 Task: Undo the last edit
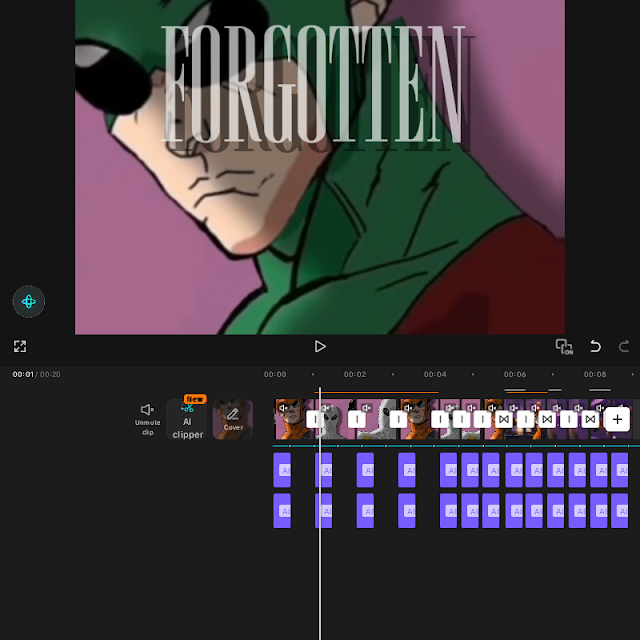[x=596, y=347]
